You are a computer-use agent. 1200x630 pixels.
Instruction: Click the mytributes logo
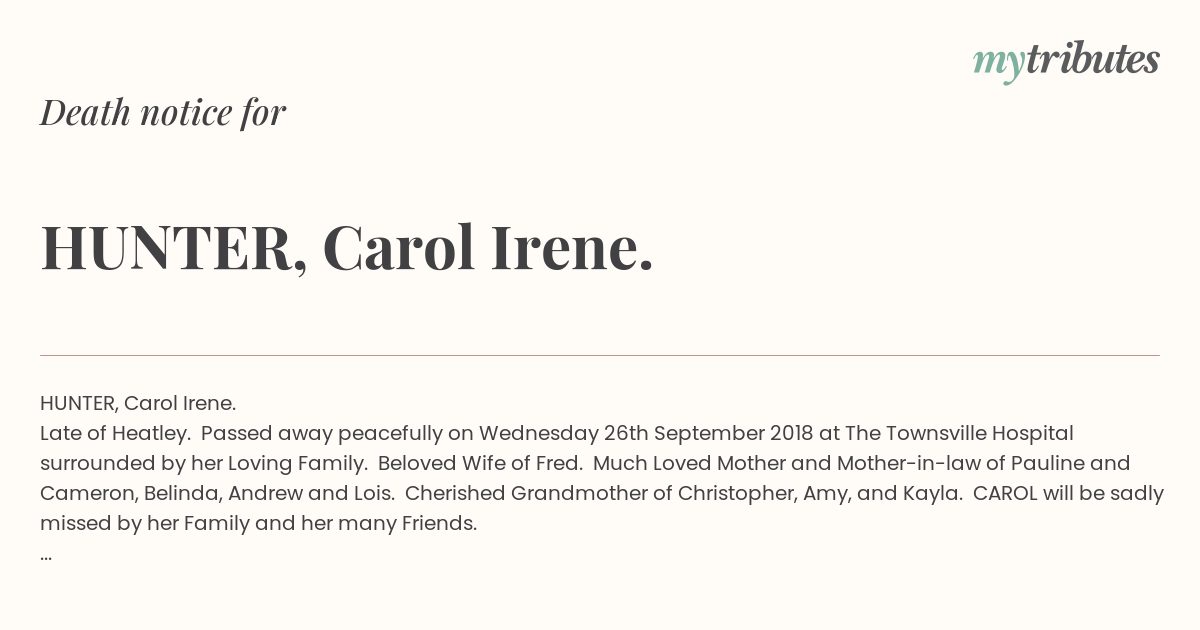1066,62
